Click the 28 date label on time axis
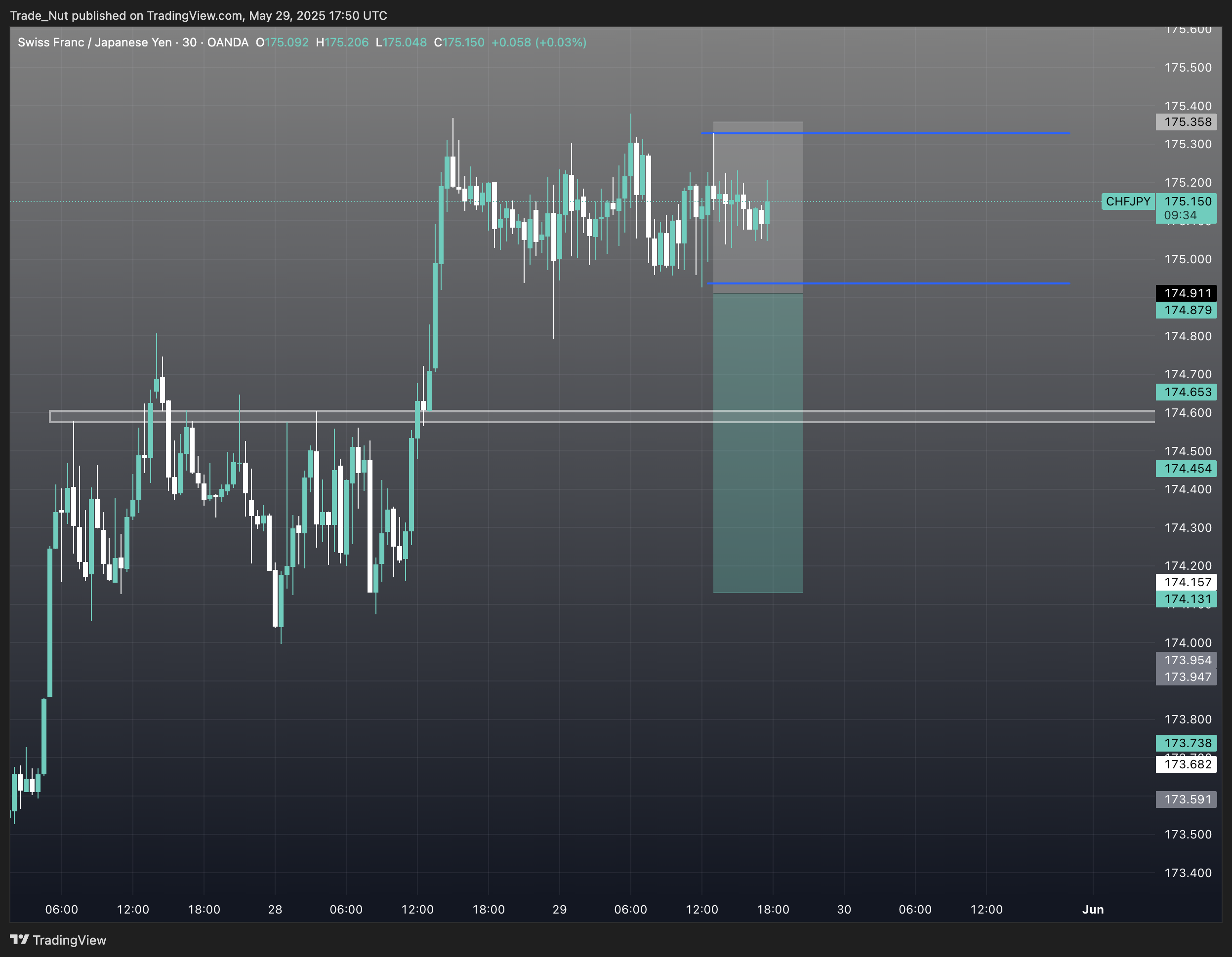 point(275,910)
